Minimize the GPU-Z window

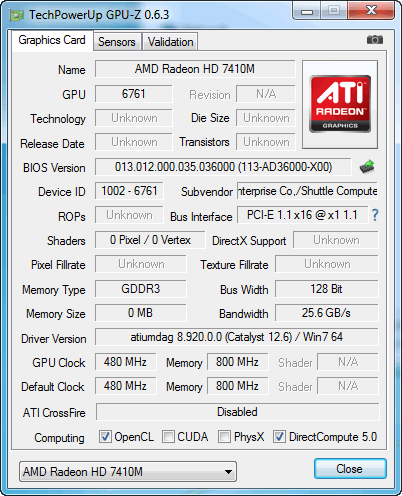307,12
